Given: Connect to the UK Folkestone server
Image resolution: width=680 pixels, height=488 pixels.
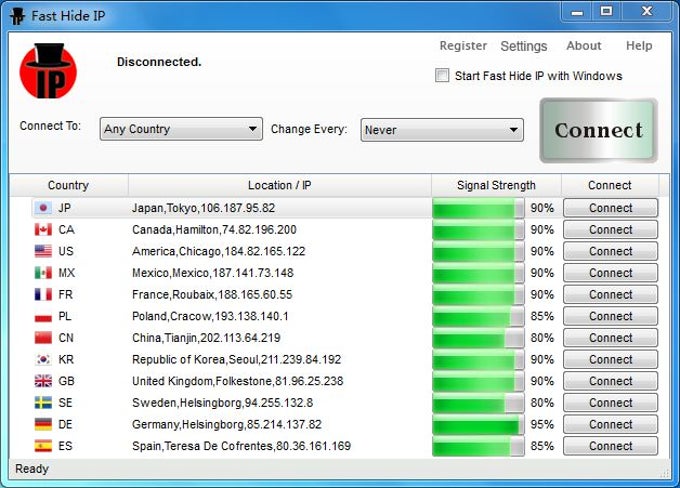Looking at the screenshot, I should point(610,381).
